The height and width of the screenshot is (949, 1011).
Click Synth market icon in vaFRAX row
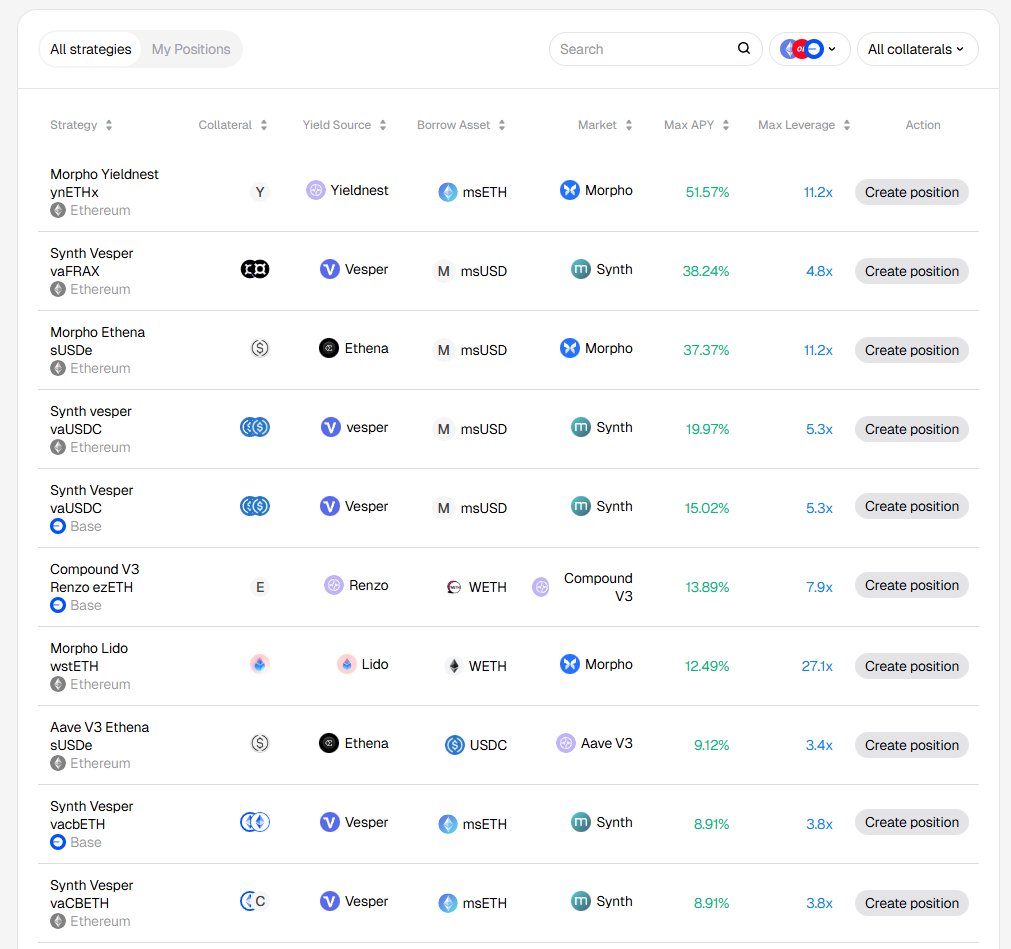(580, 269)
